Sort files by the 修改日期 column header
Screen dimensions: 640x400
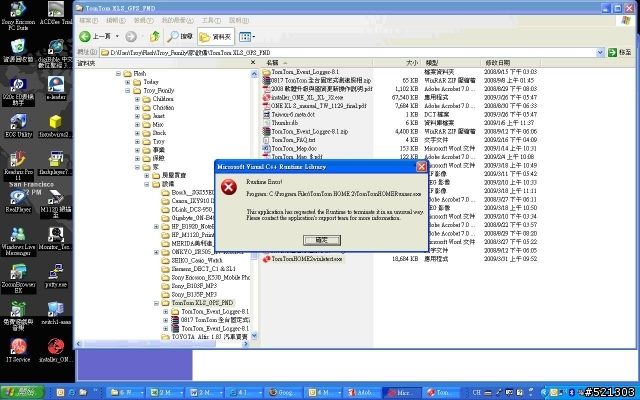point(511,63)
